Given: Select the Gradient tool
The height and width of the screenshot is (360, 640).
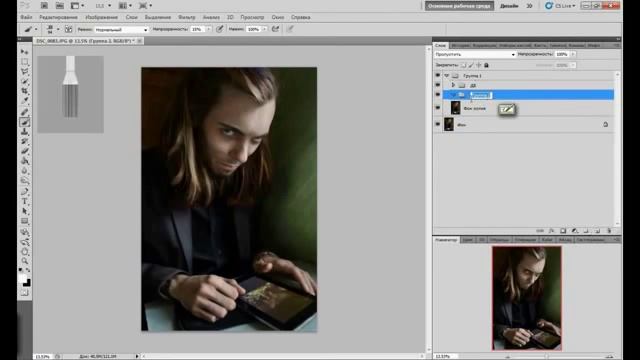Looking at the screenshot, I should (x=25, y=161).
